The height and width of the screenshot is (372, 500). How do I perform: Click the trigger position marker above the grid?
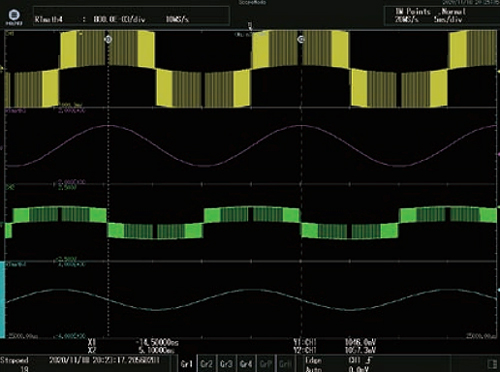click(x=250, y=26)
